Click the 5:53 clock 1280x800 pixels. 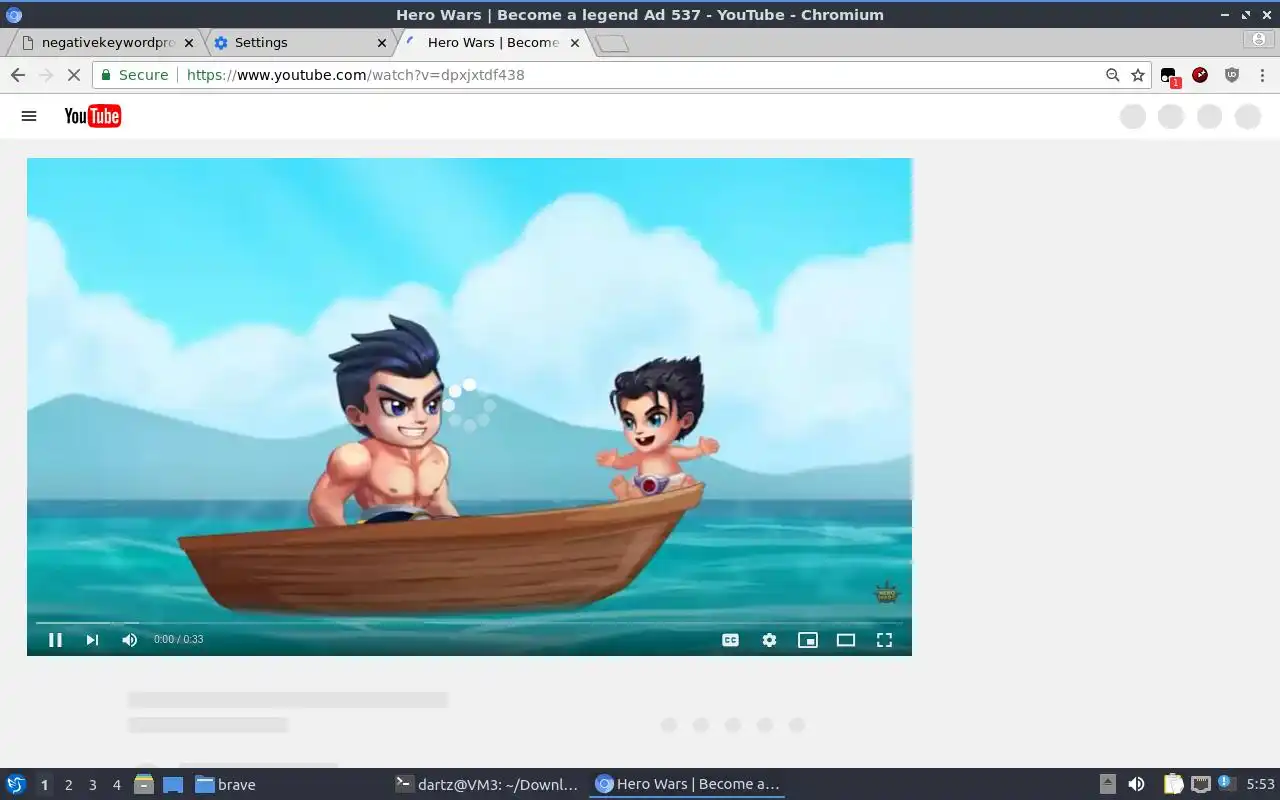click(x=1260, y=784)
